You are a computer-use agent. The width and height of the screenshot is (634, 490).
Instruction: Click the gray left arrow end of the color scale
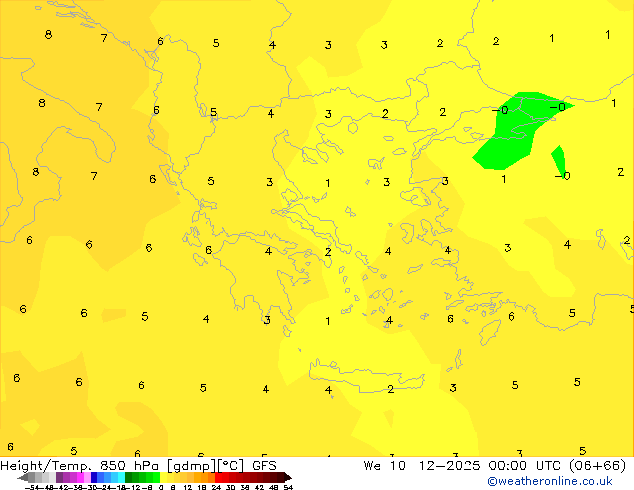[23, 478]
